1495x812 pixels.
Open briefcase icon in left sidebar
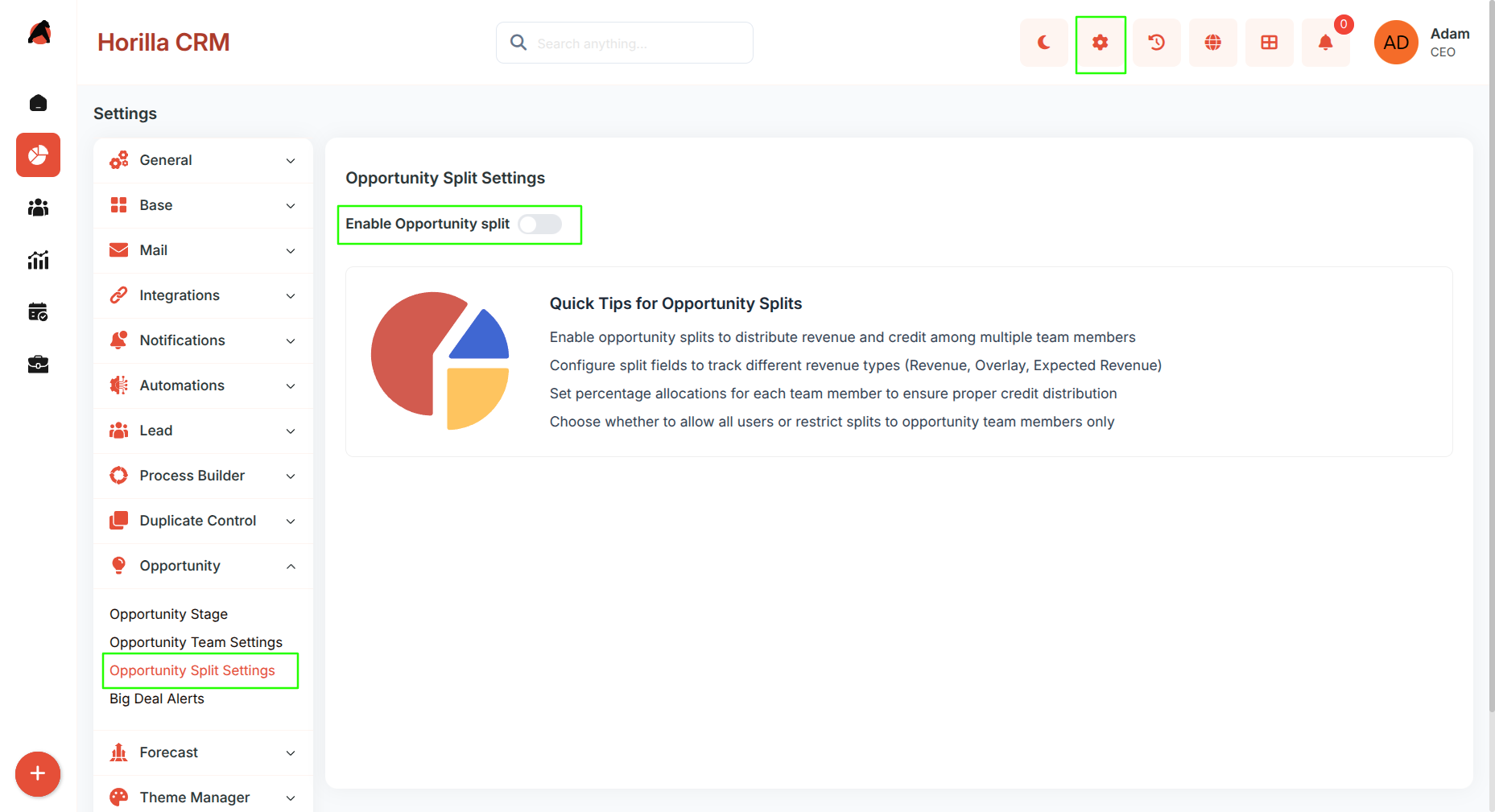(38, 365)
